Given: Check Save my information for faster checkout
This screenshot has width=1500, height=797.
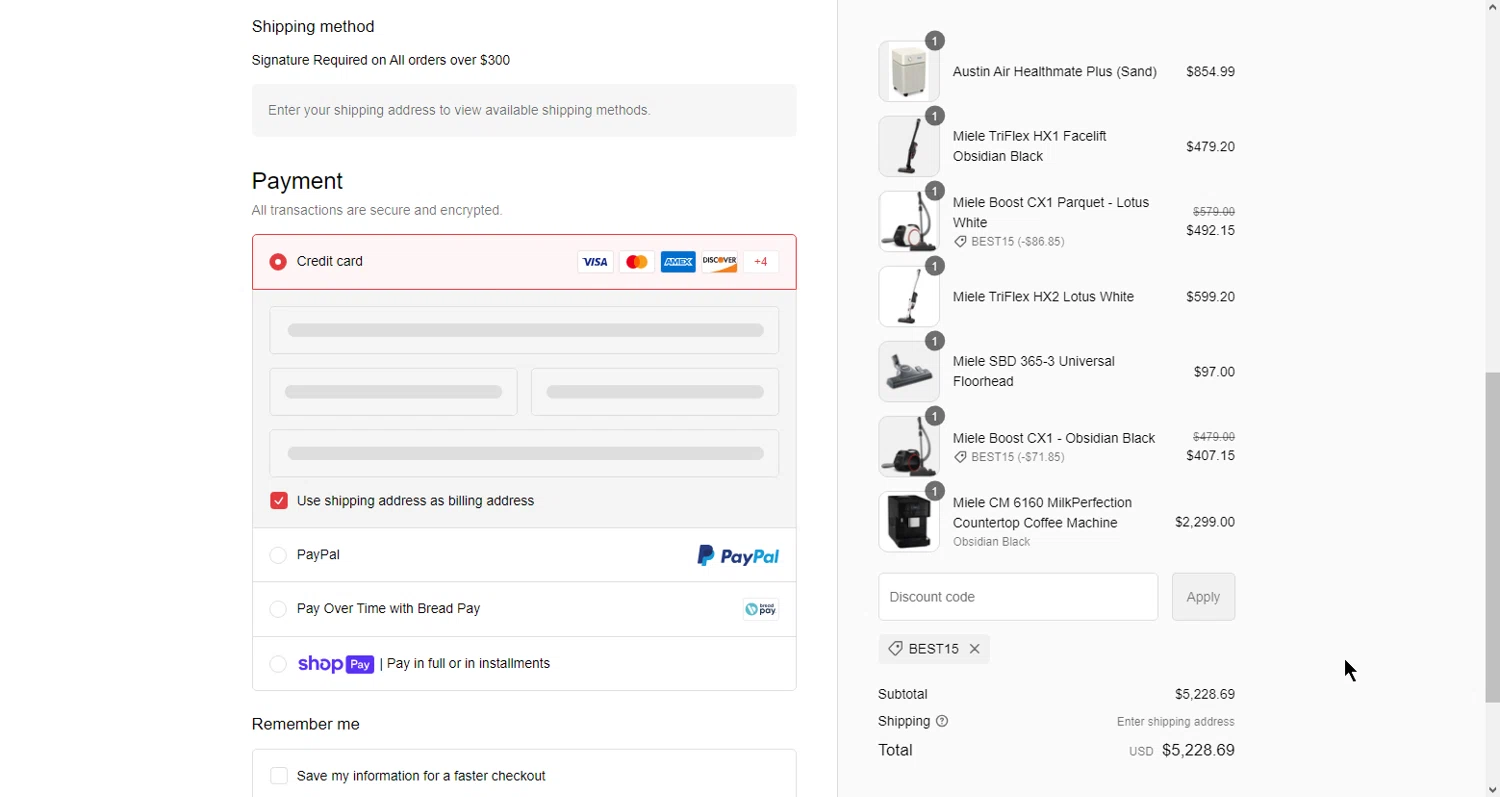Looking at the screenshot, I should pyautogui.click(x=279, y=776).
